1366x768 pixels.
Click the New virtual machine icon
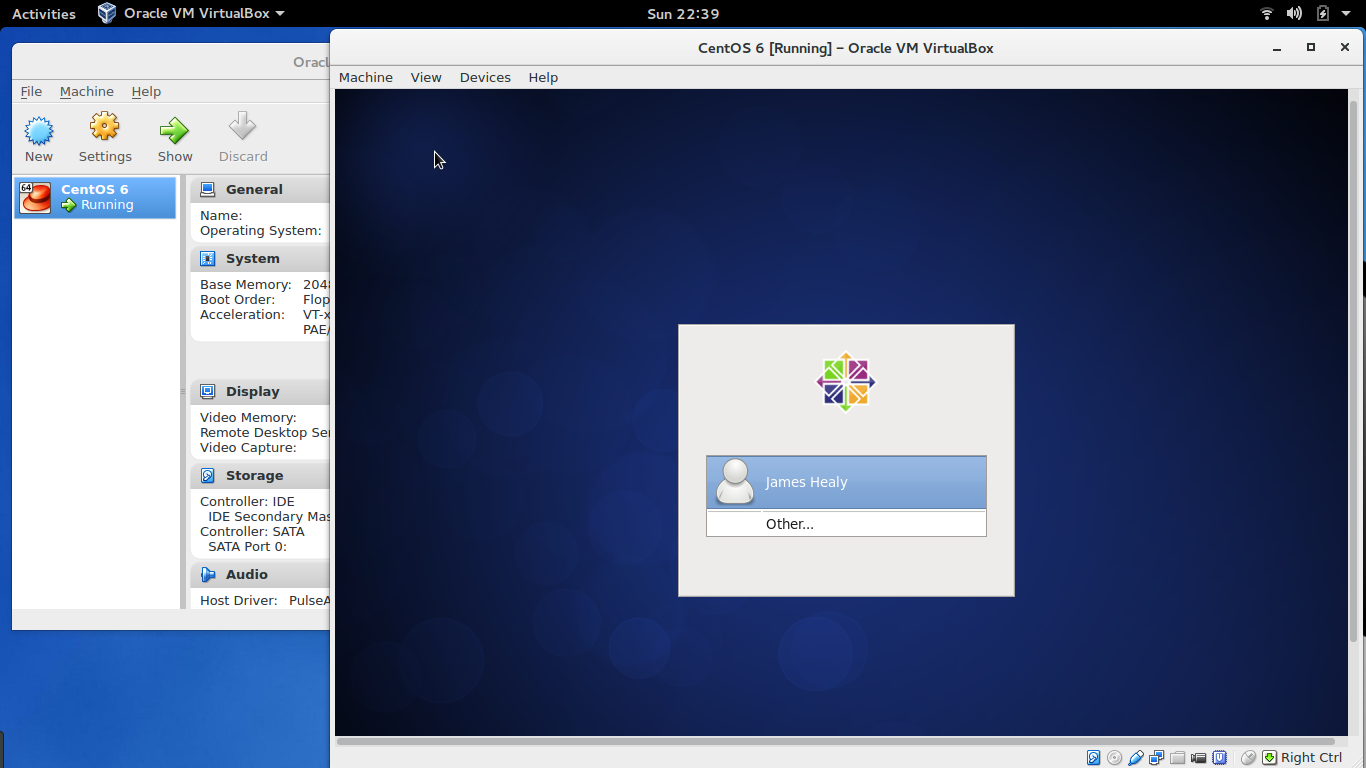[39, 130]
